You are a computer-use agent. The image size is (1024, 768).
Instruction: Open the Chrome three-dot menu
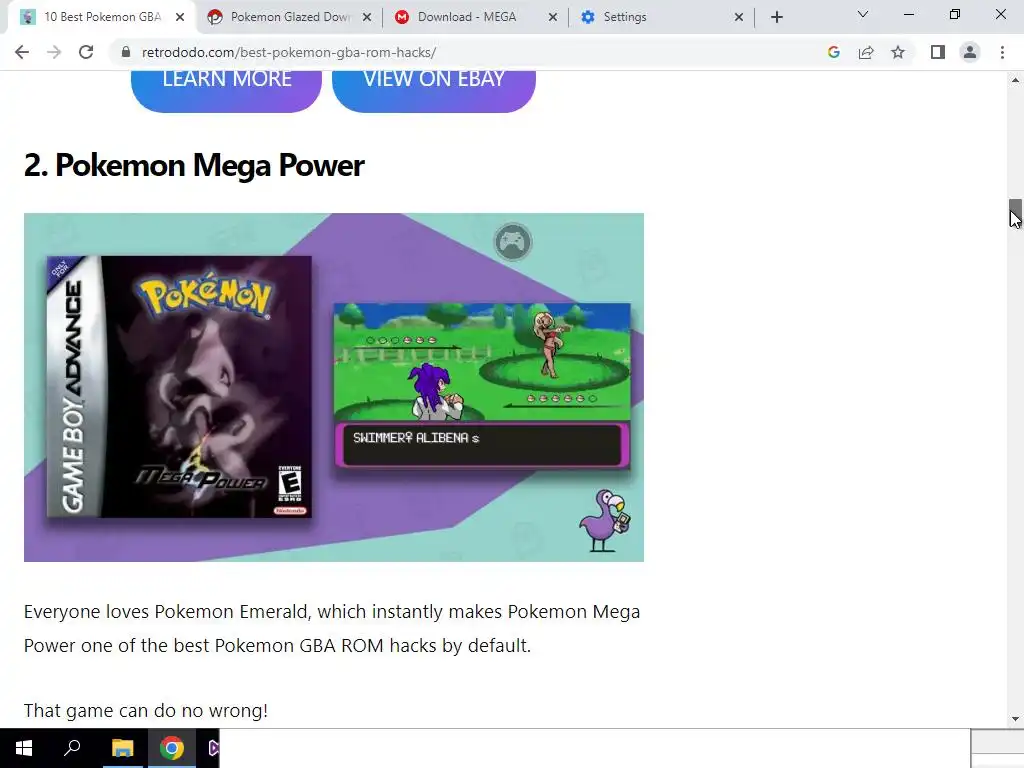[1002, 52]
